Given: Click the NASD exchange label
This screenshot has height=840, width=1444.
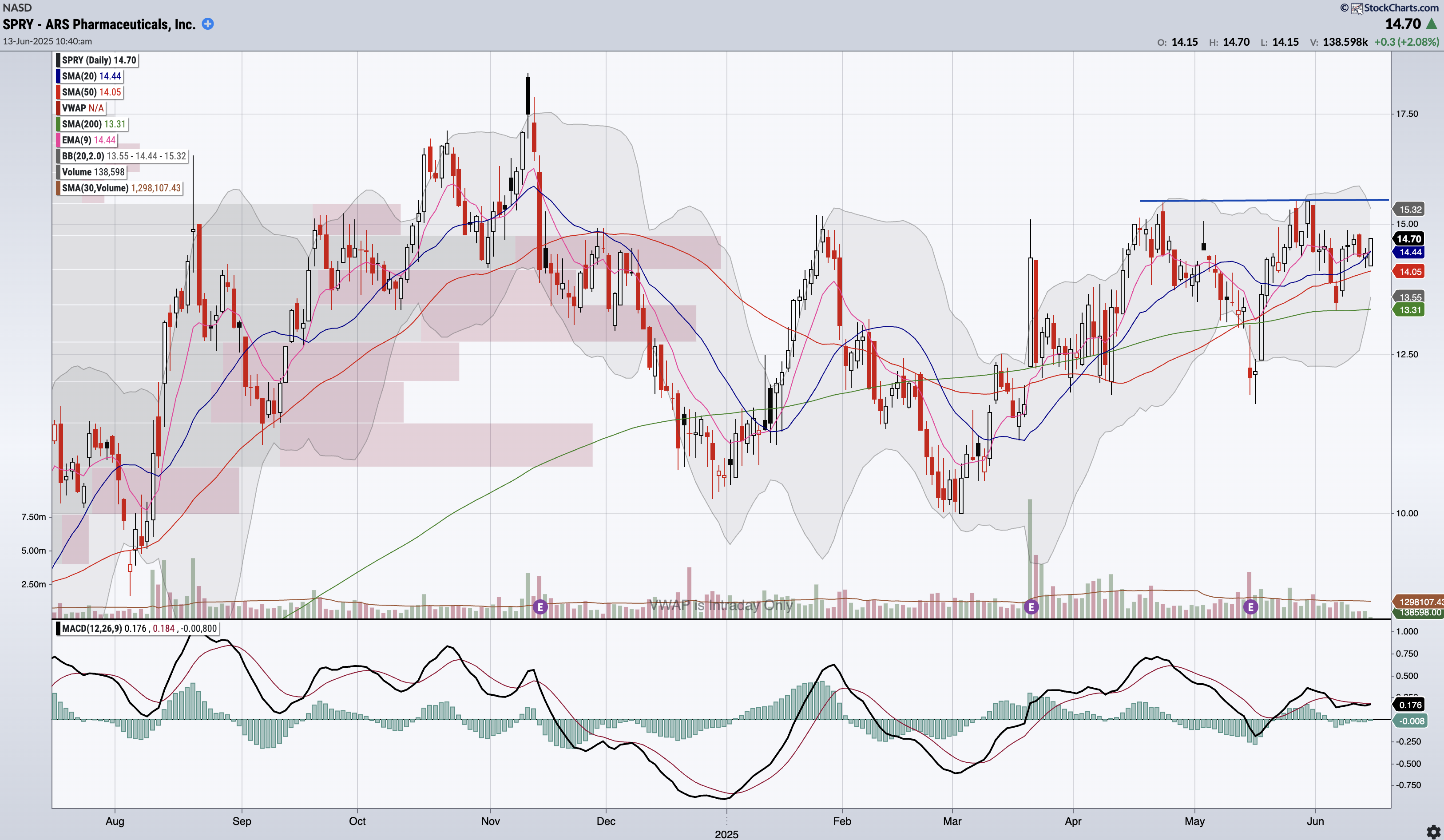Looking at the screenshot, I should [17, 8].
